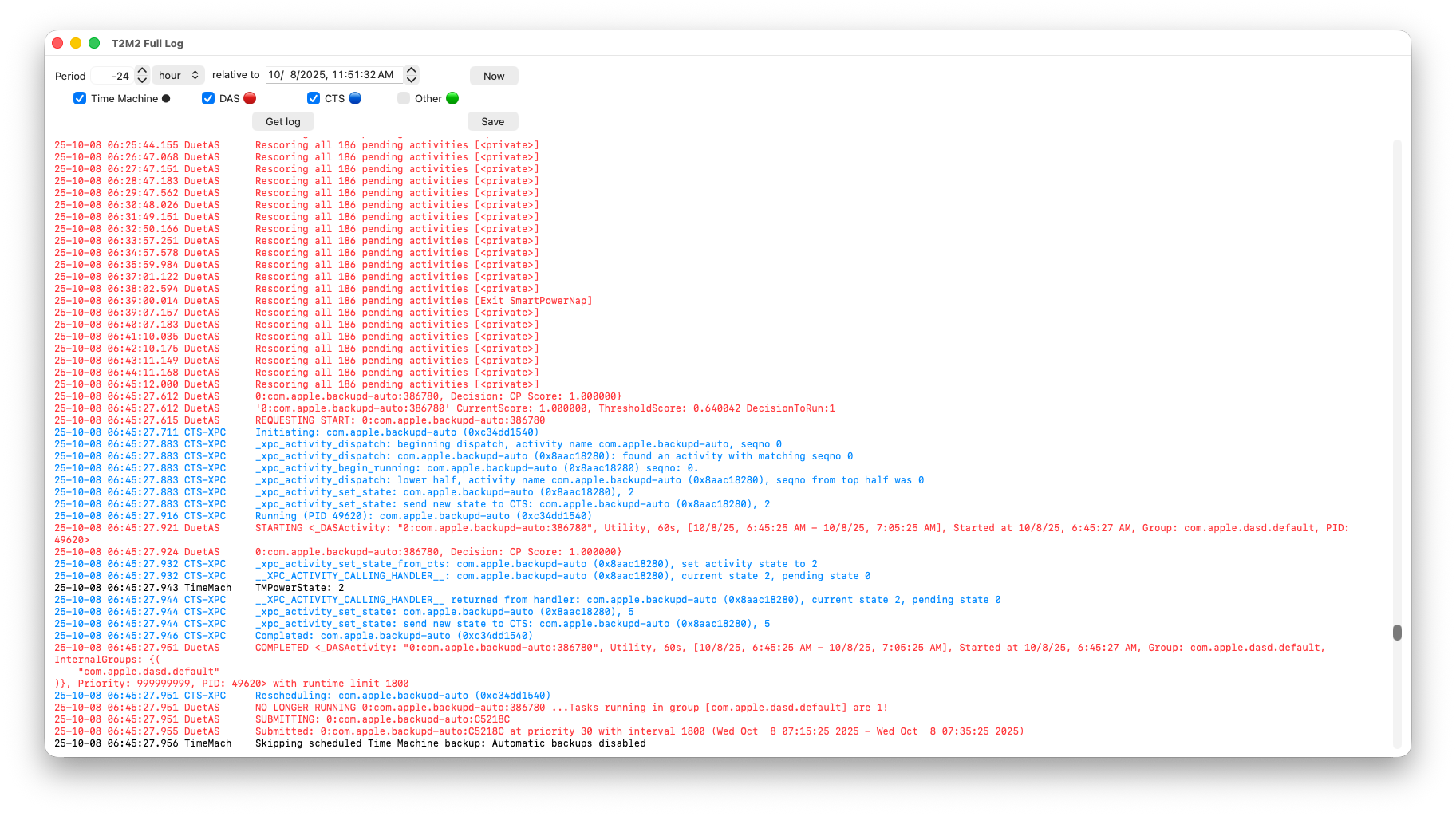The width and height of the screenshot is (1456, 816).
Task: Click the green Other color indicator
Action: [452, 98]
